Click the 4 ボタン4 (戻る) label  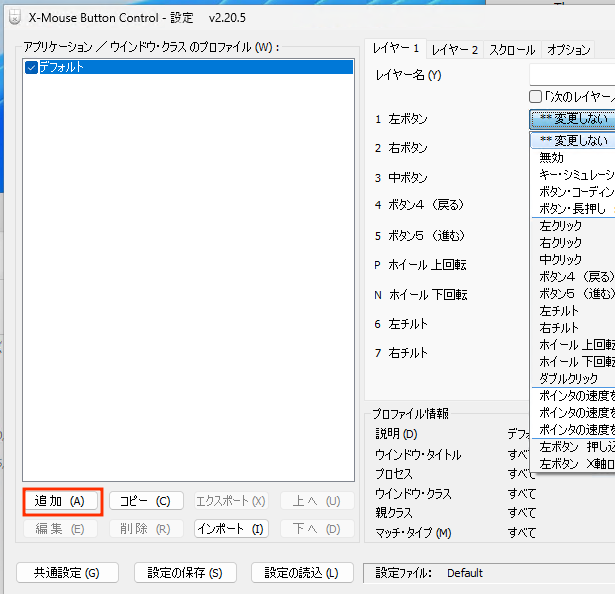click(419, 205)
